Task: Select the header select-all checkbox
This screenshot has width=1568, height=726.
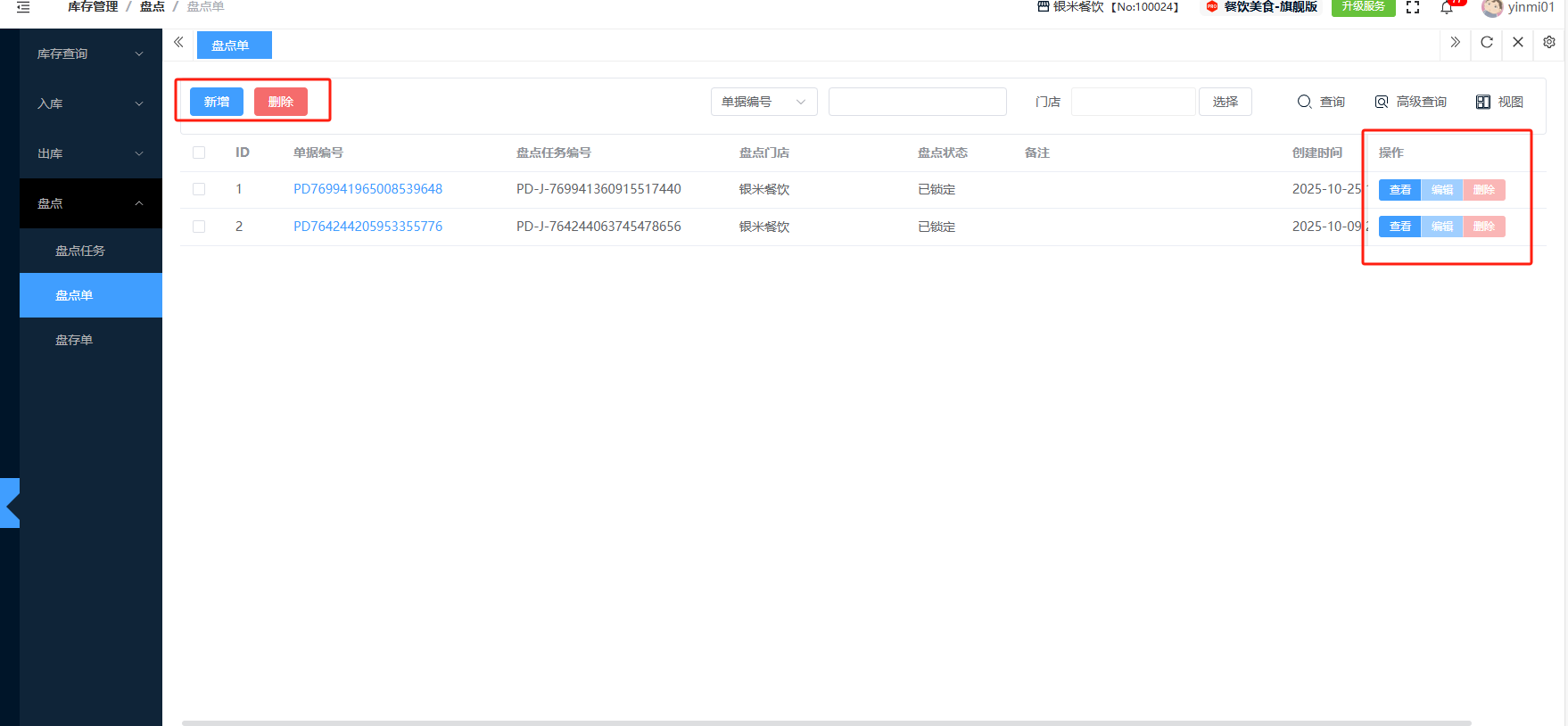Action: [199, 153]
